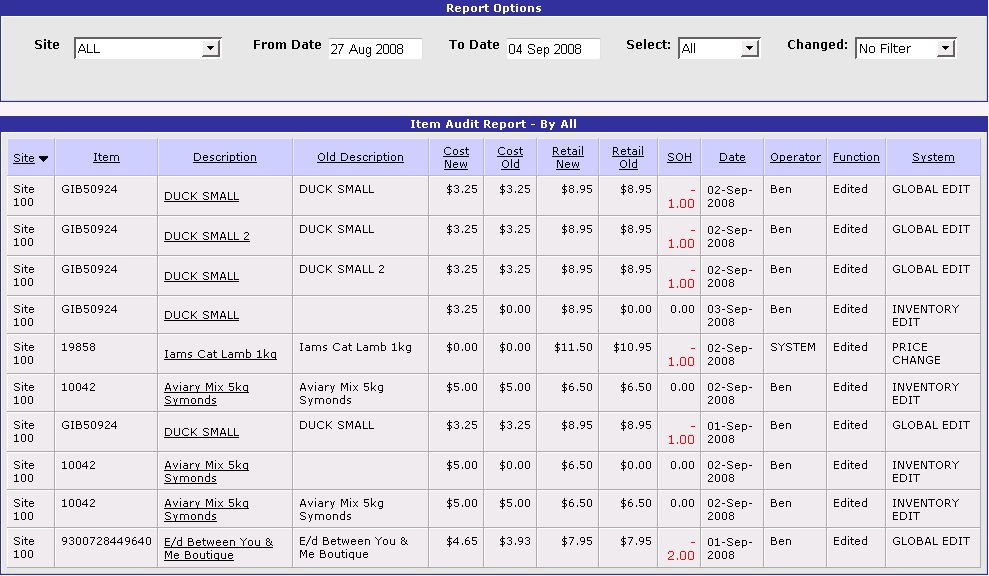Sort the report by SOH column
The image size is (989, 576).
point(679,157)
